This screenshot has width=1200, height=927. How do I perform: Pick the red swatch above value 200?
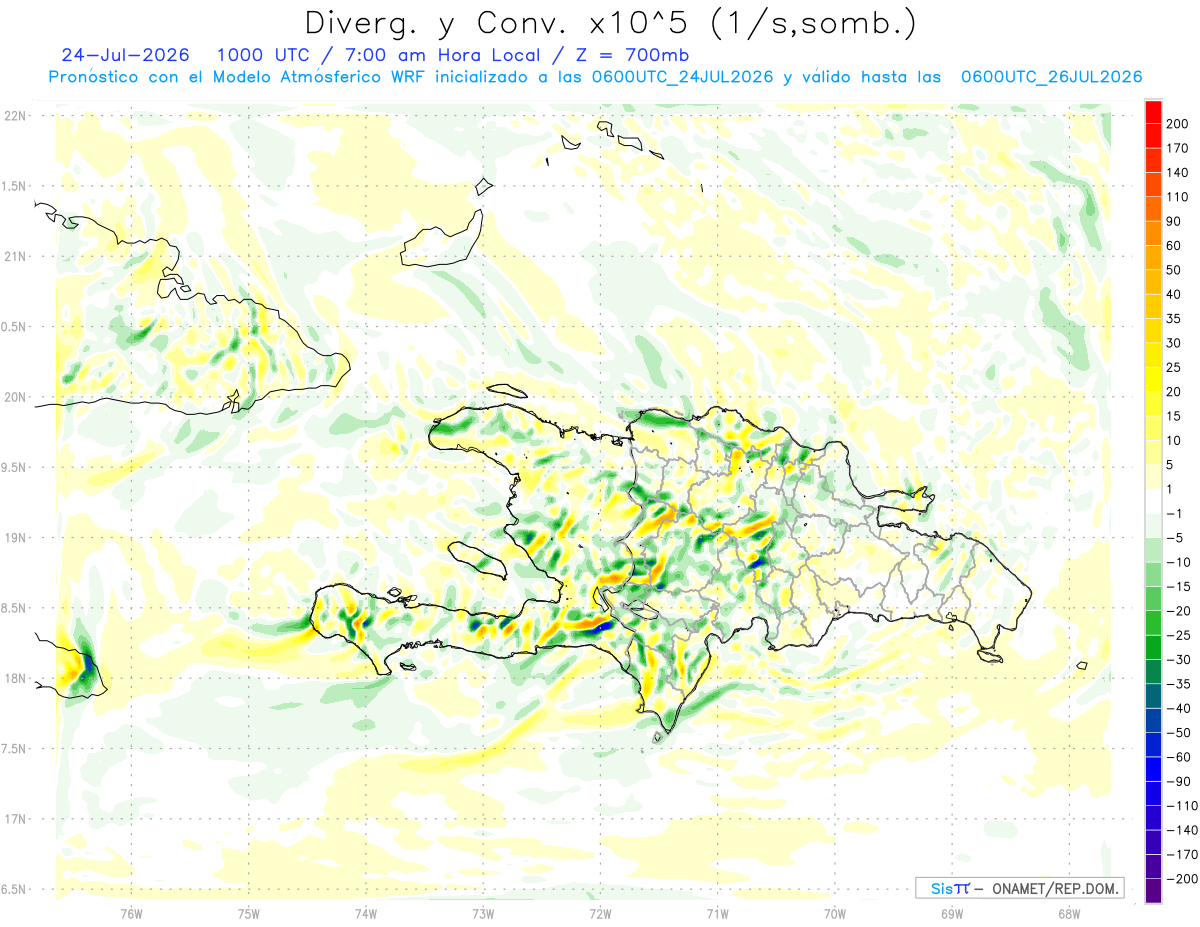(x=1153, y=110)
